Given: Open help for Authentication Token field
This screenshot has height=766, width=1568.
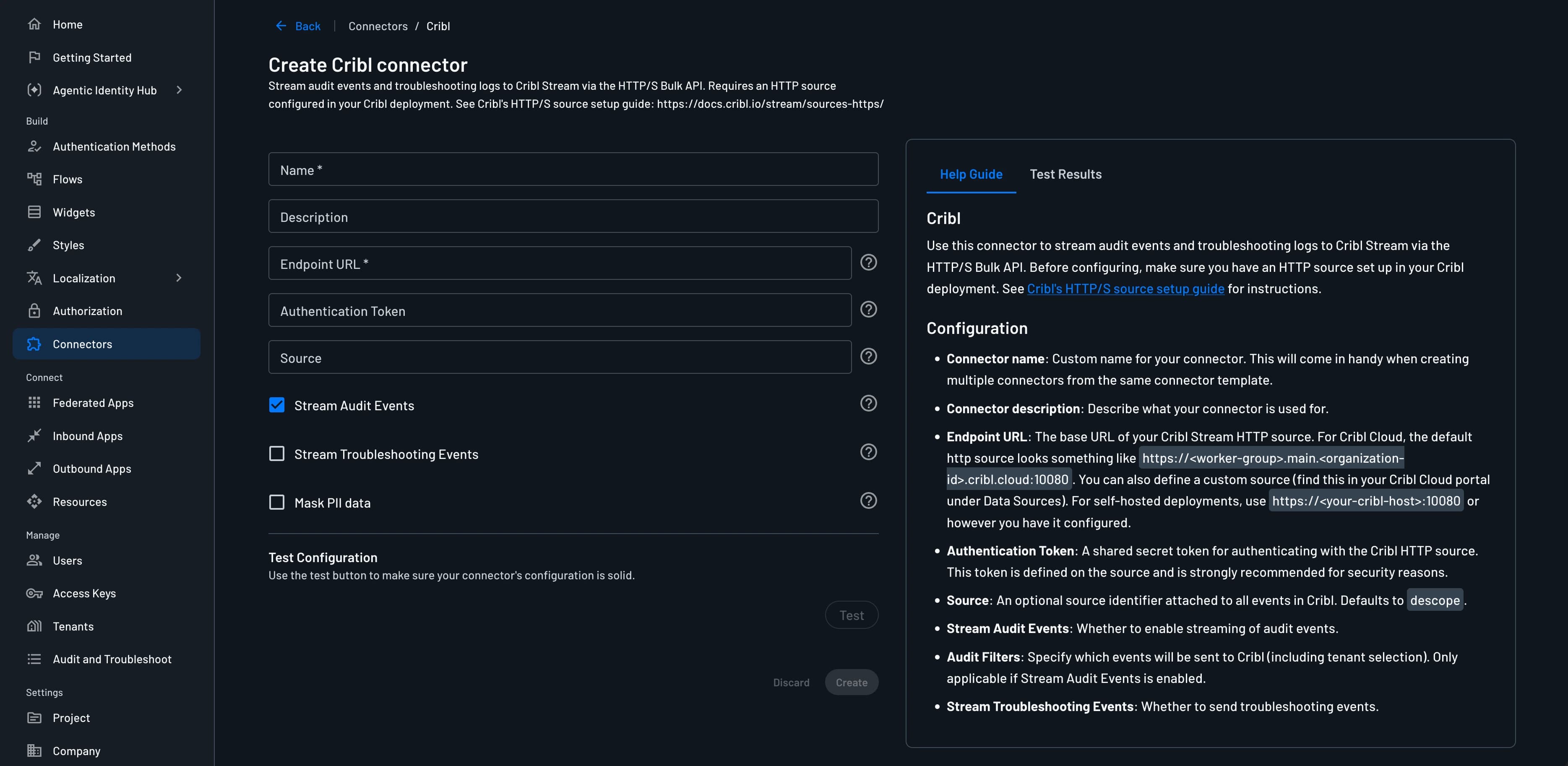Looking at the screenshot, I should point(869,309).
